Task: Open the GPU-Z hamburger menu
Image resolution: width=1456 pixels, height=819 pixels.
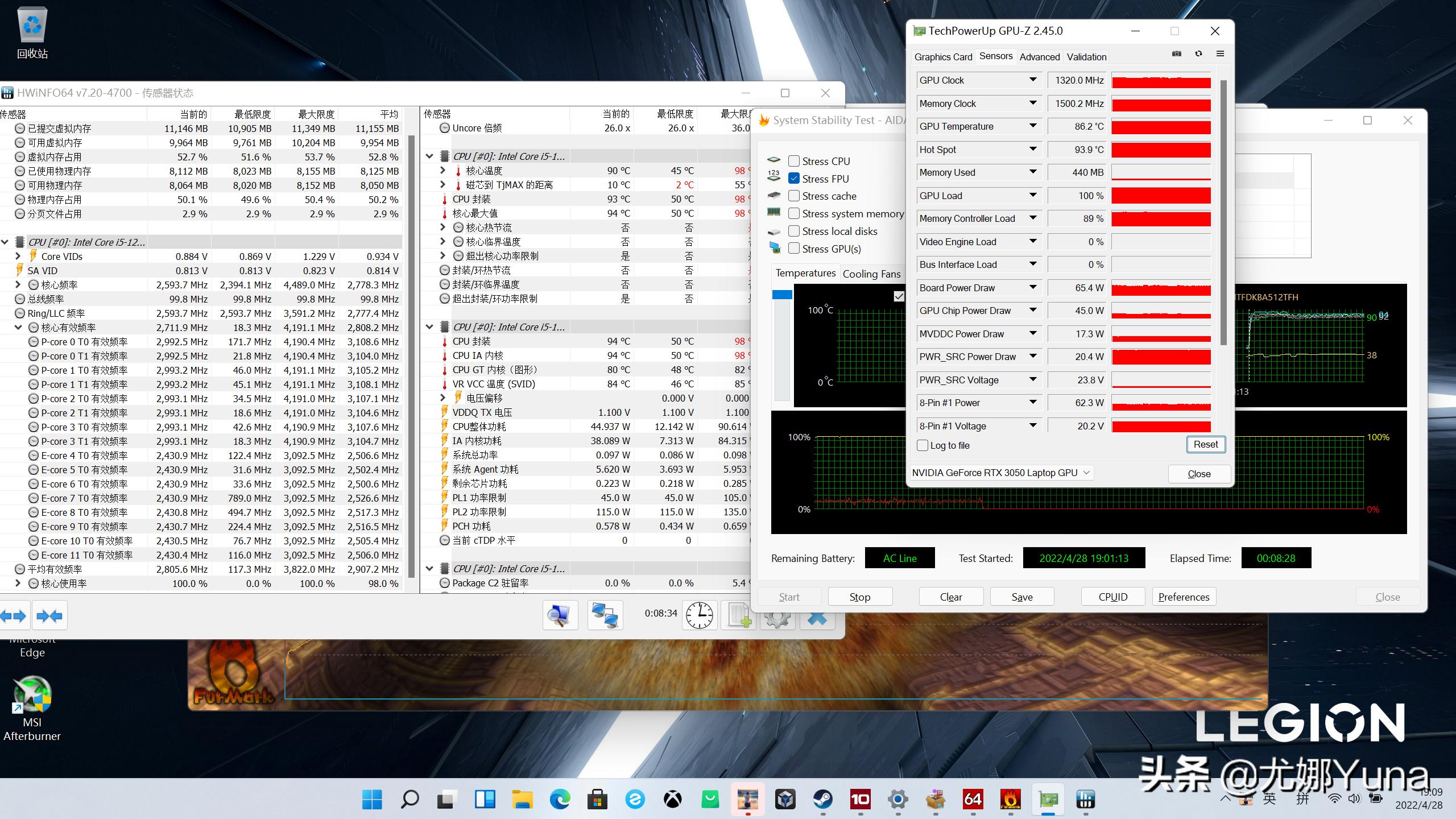Action: [x=1220, y=54]
